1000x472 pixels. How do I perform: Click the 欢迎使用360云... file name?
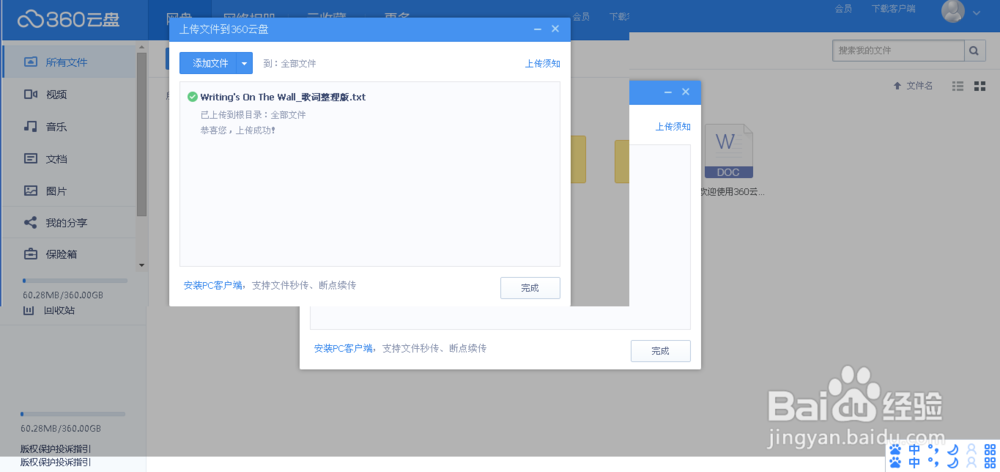pos(731,191)
